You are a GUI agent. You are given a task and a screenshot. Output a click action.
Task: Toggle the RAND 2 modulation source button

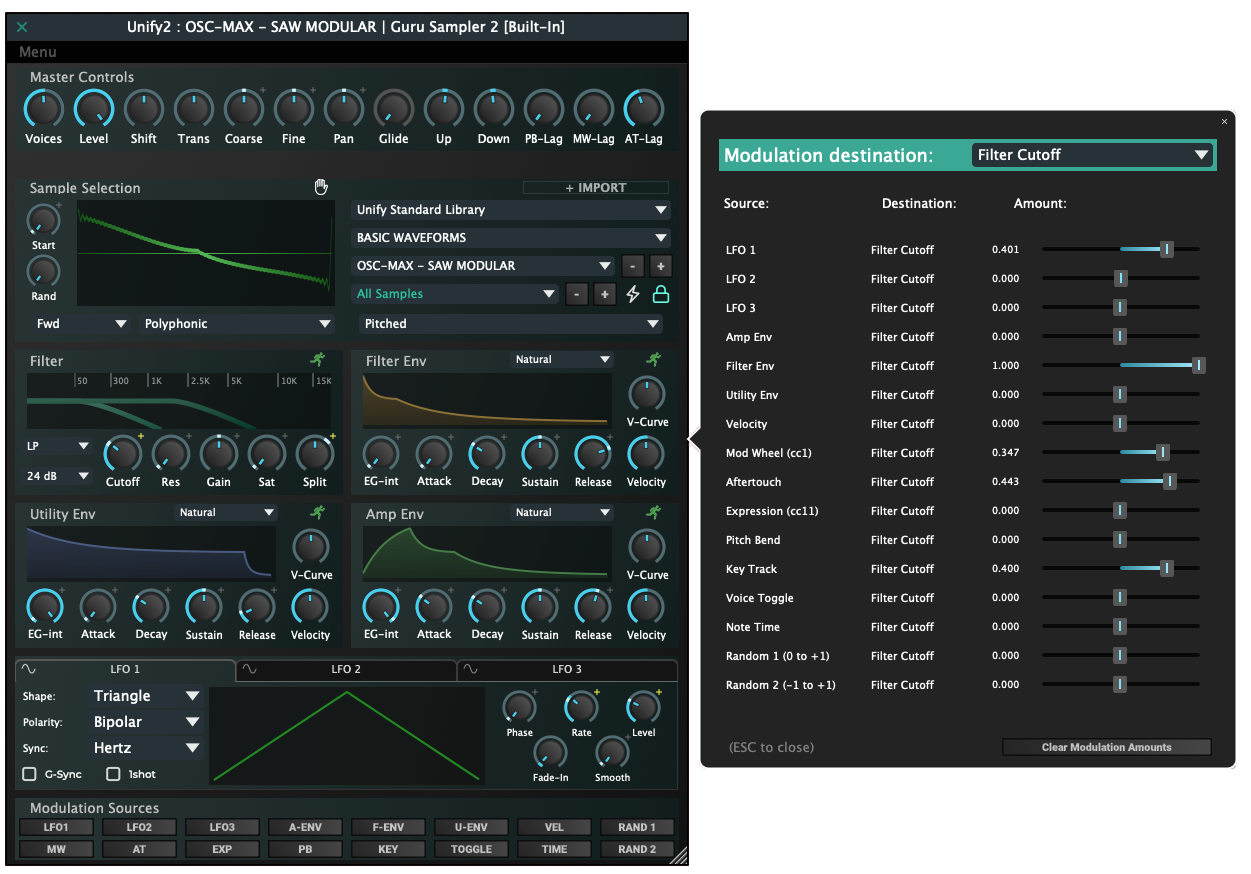coord(637,849)
